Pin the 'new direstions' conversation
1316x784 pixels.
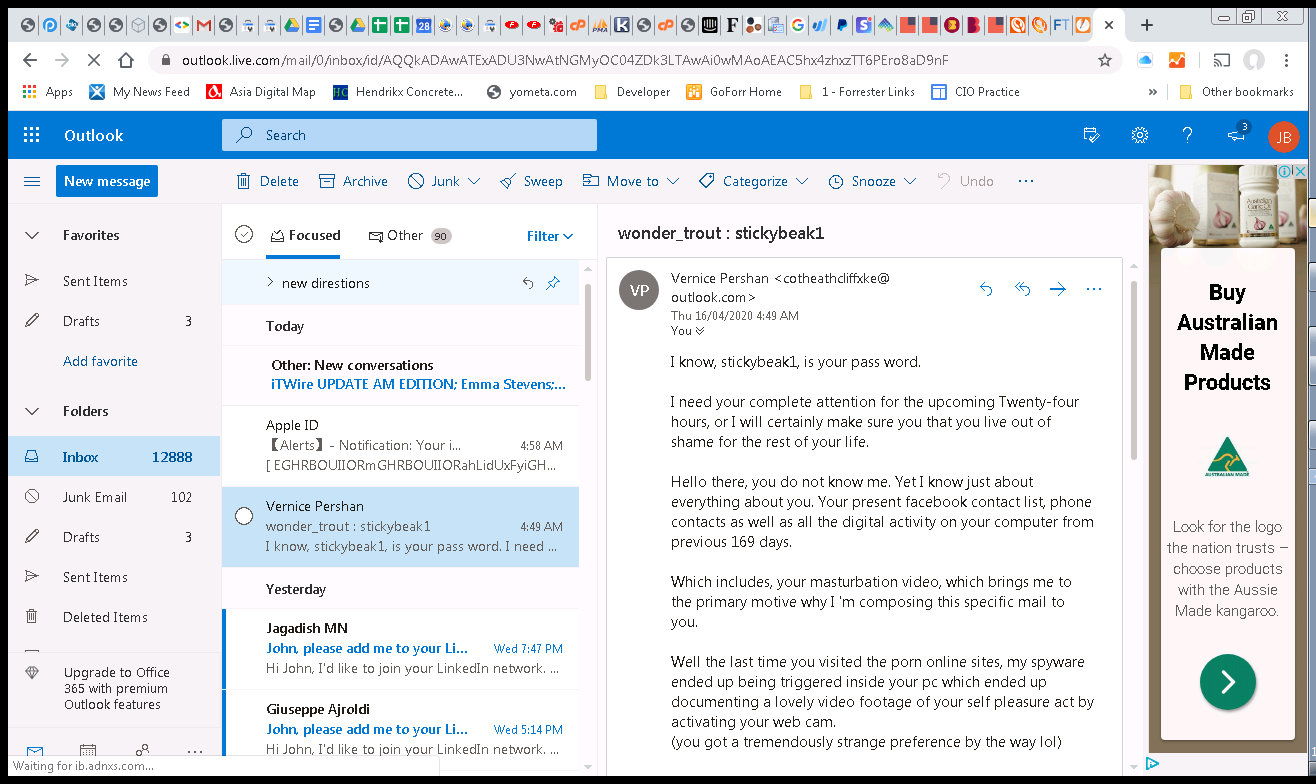pos(553,283)
